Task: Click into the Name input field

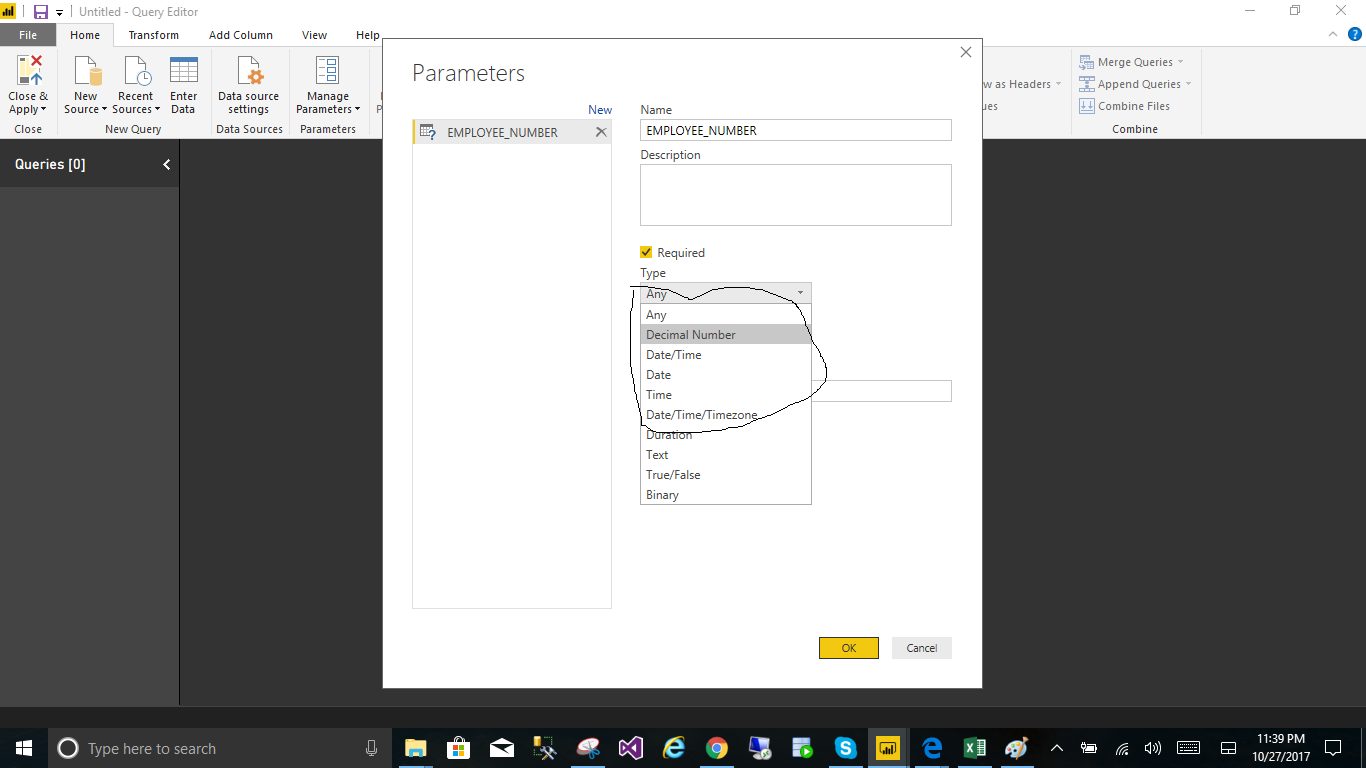Action: tap(796, 130)
